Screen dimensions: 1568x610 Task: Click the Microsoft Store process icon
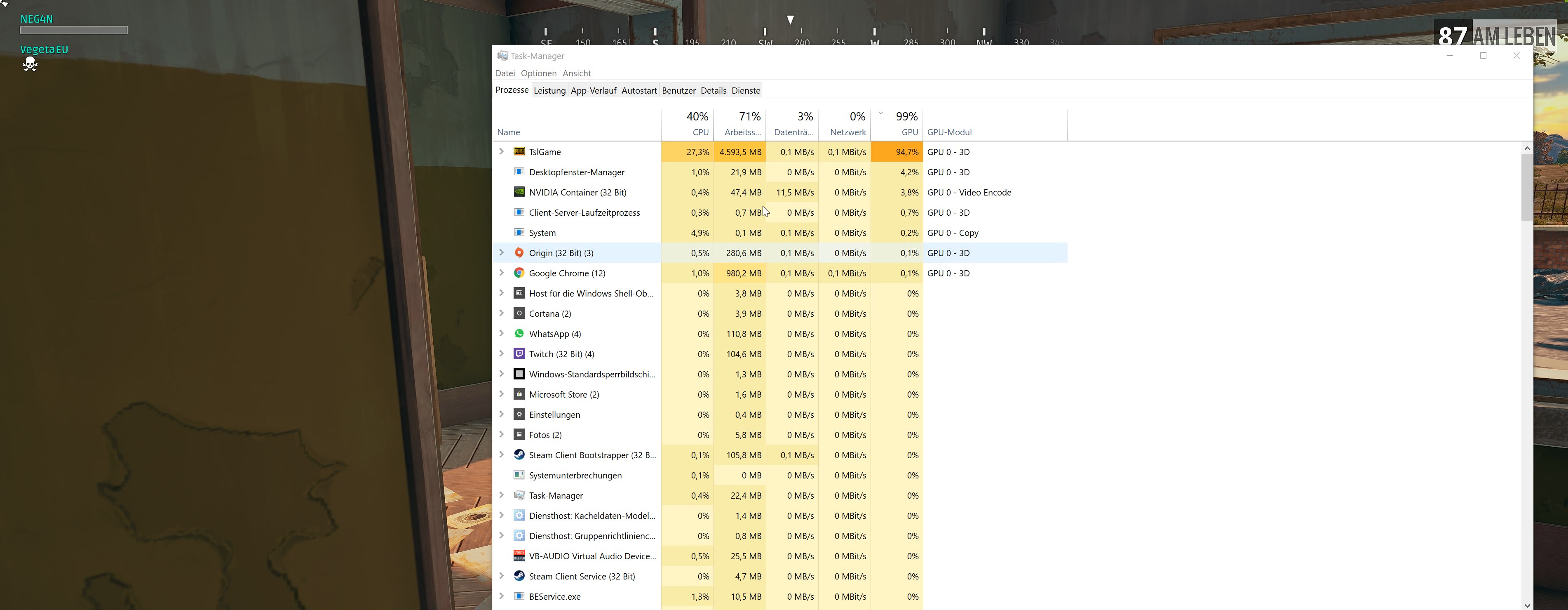519,394
